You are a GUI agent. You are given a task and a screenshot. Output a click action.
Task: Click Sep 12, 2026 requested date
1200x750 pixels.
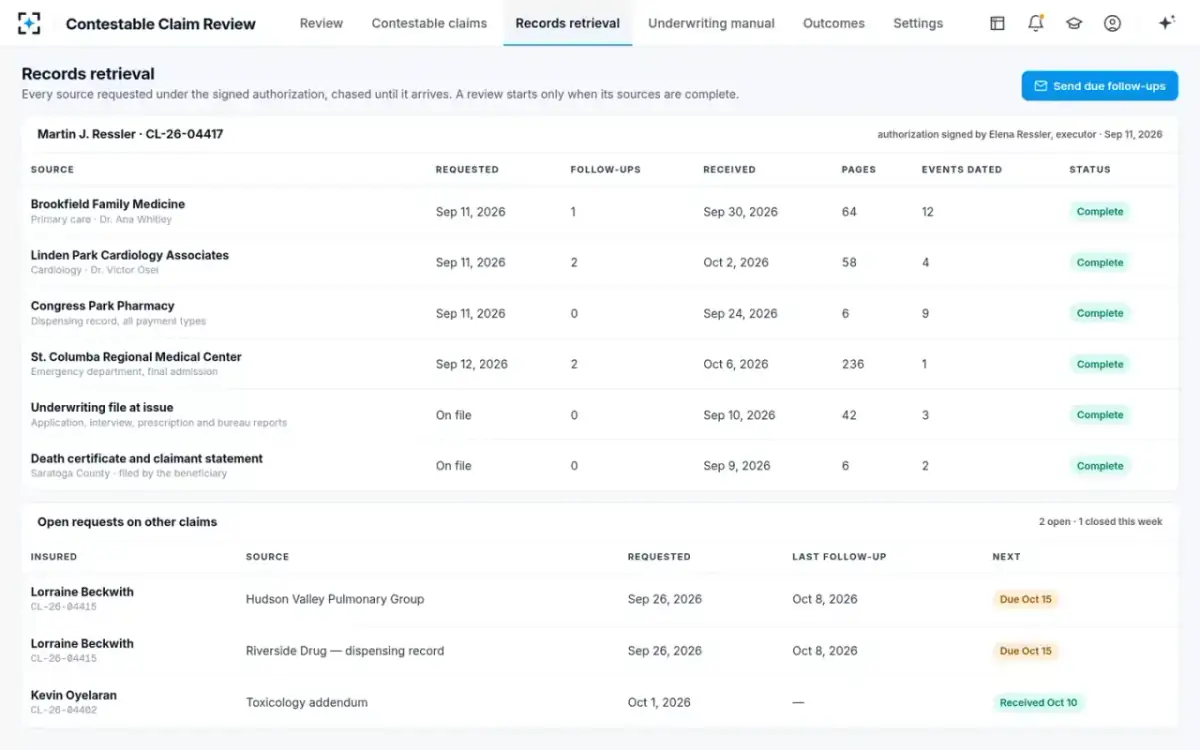coord(472,364)
